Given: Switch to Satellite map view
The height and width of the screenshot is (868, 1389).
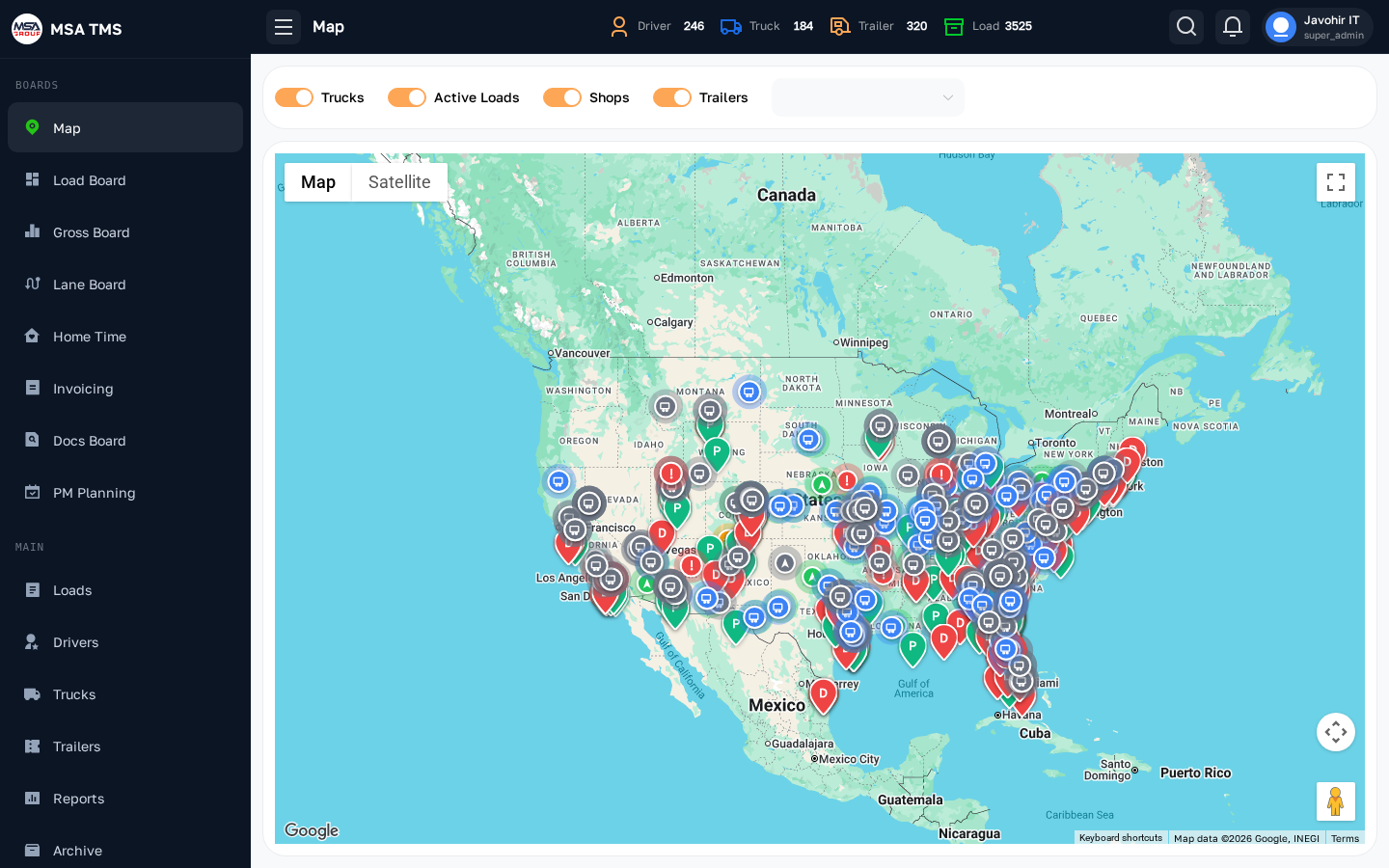Looking at the screenshot, I should 399,182.
